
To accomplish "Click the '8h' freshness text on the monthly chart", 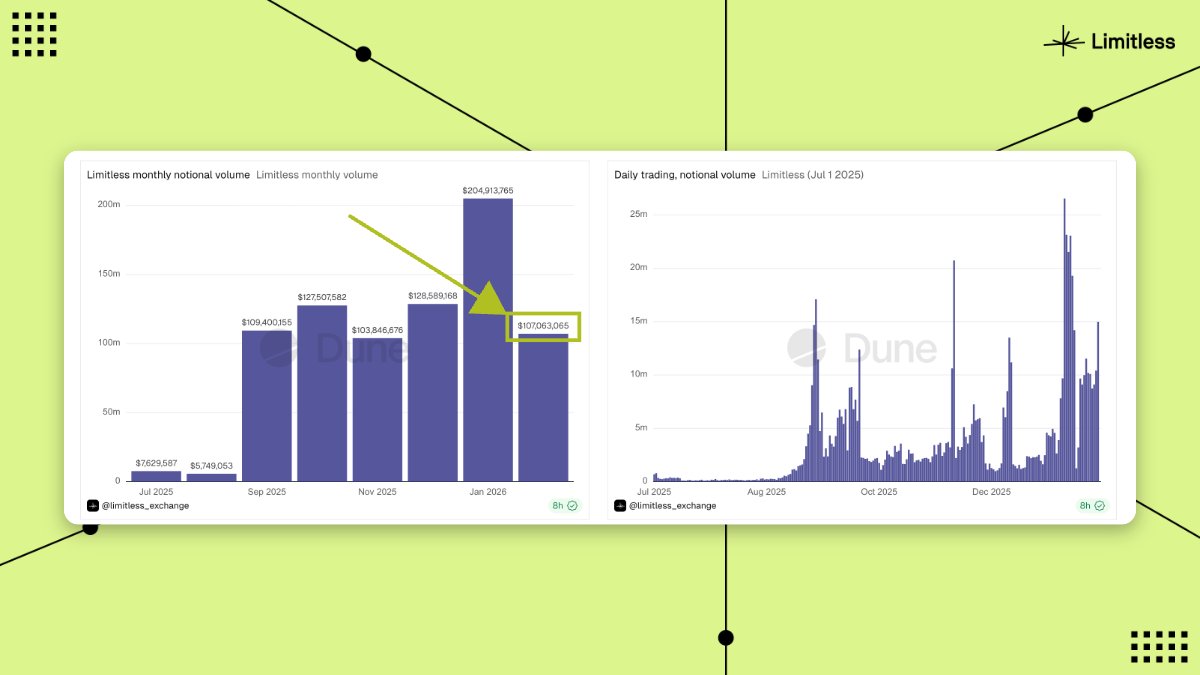I will [x=558, y=506].
